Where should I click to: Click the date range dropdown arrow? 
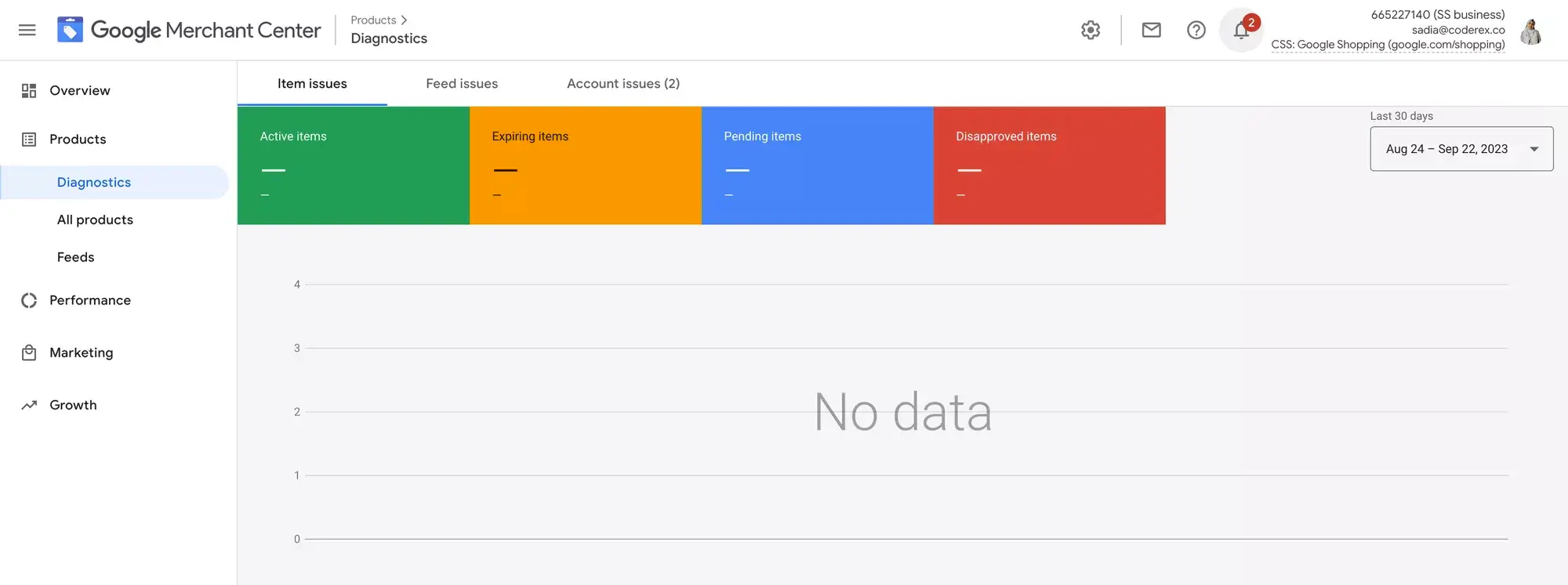point(1534,149)
